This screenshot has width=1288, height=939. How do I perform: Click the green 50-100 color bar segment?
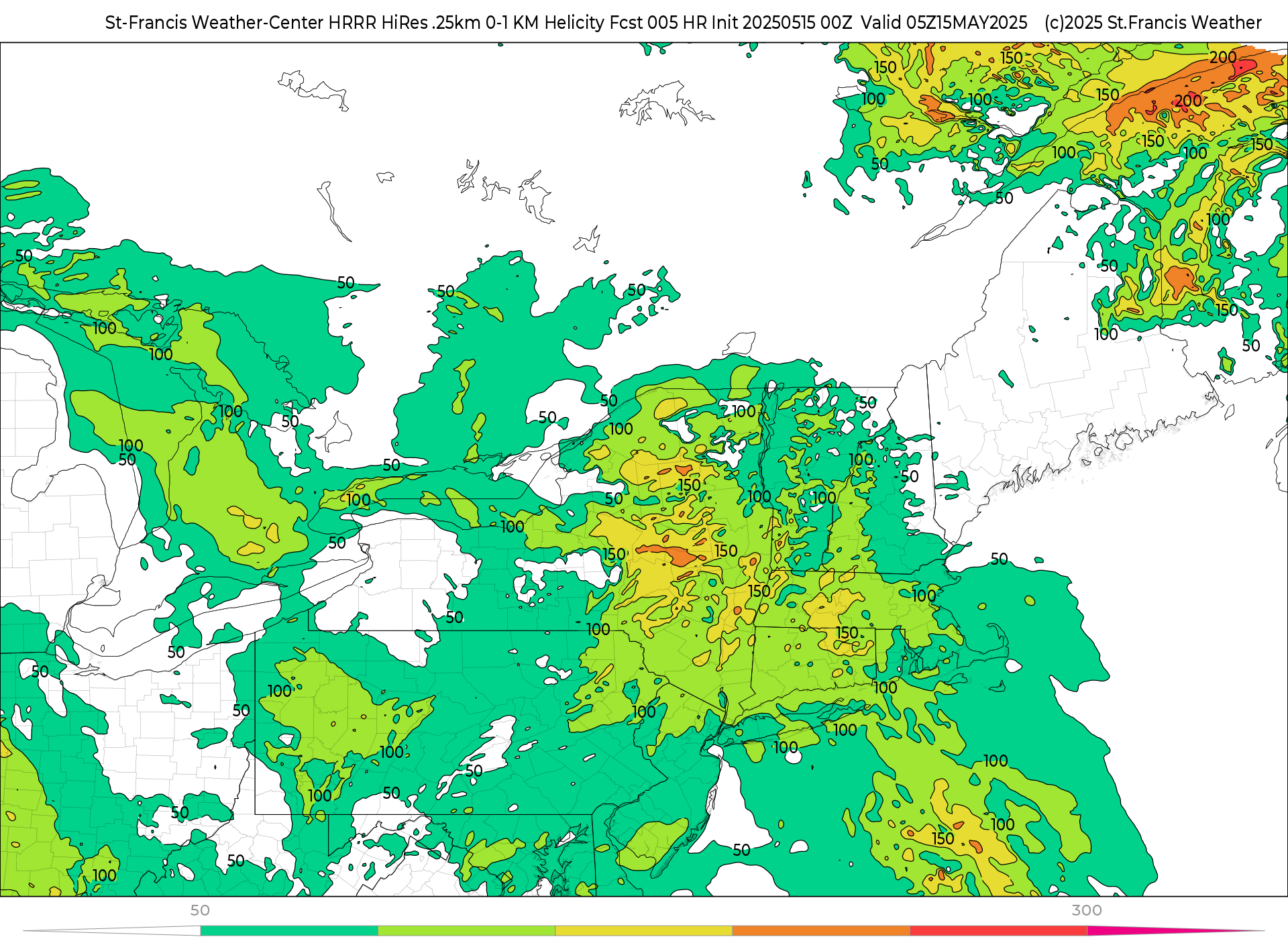click(289, 930)
